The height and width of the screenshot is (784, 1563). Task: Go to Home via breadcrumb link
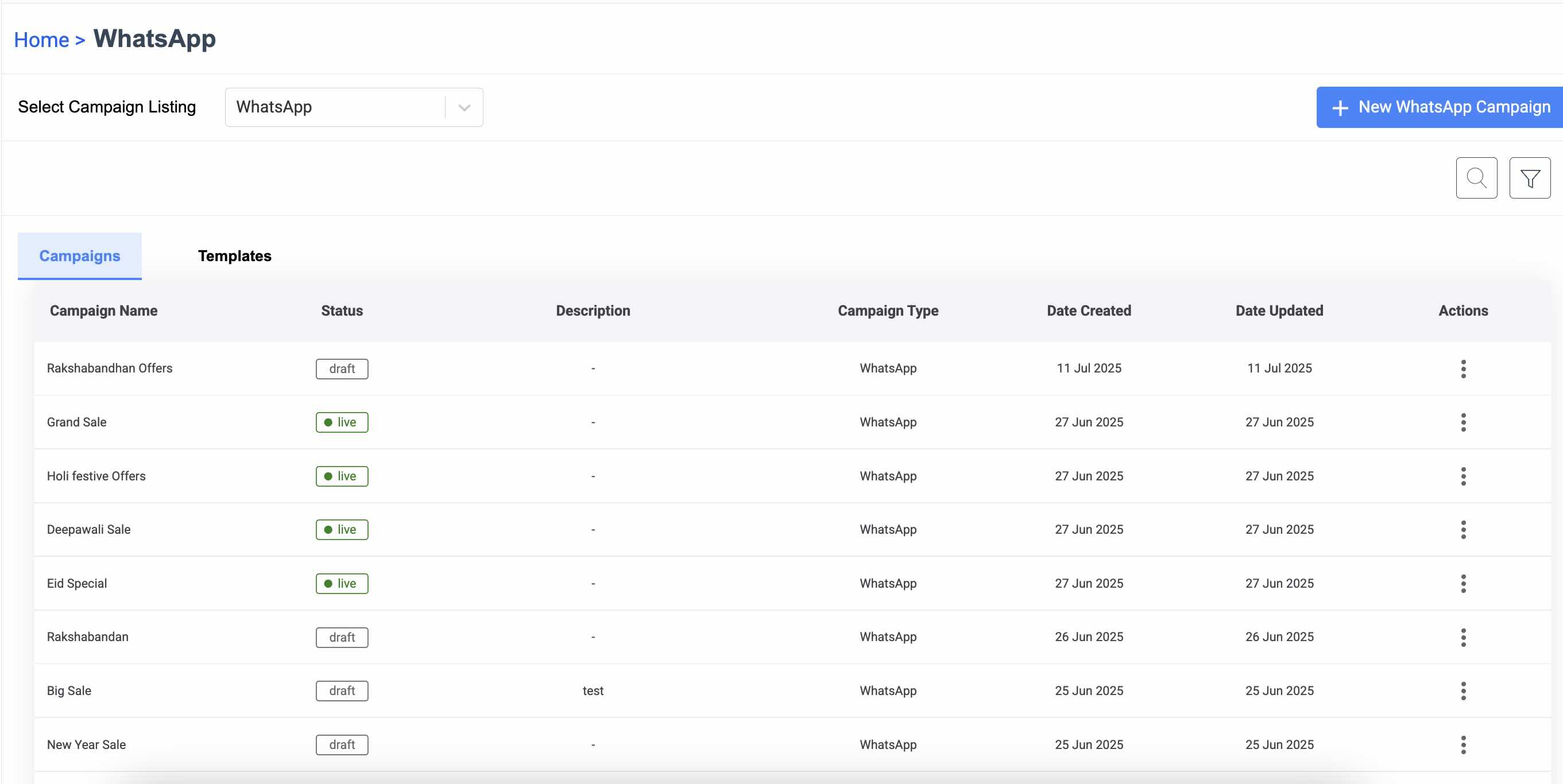coord(41,40)
